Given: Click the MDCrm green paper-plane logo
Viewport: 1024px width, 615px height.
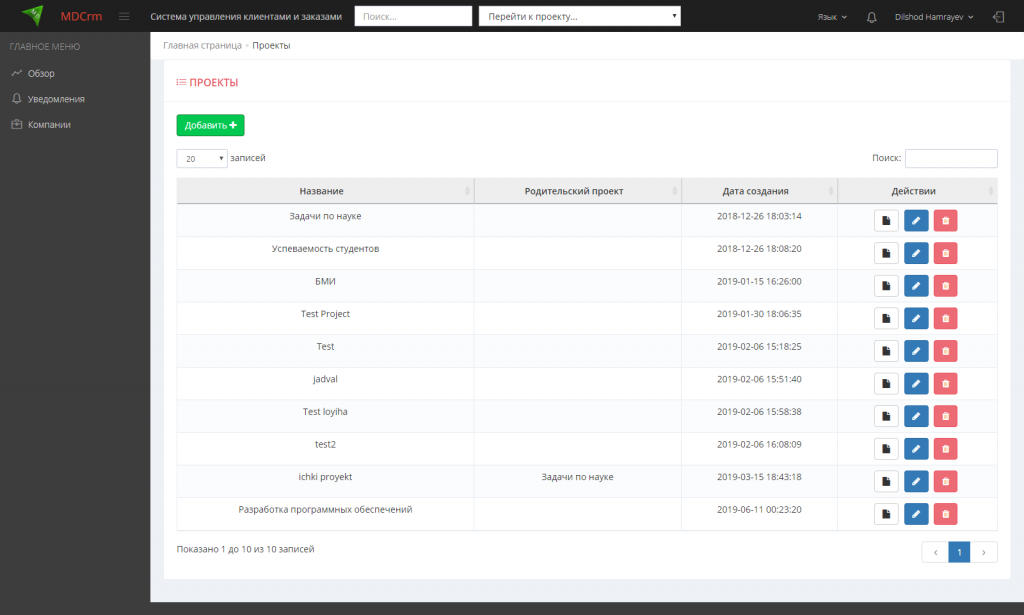Looking at the screenshot, I should tap(32, 15).
